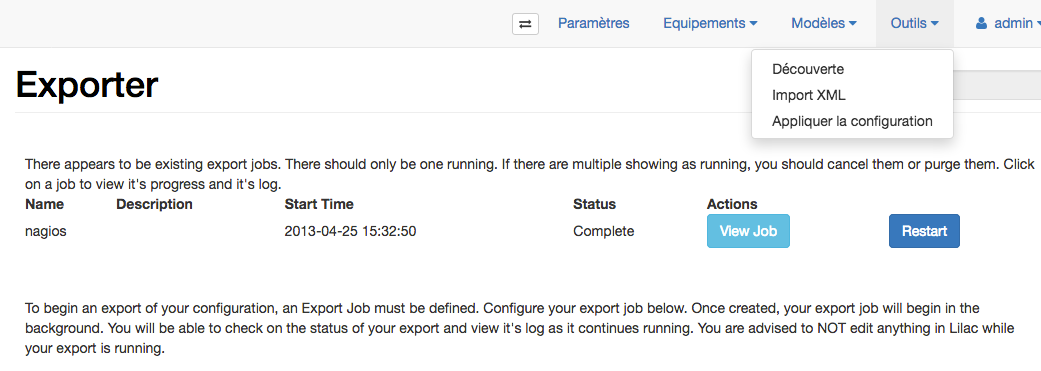Click the admin user silhouette icon
The height and width of the screenshot is (371, 1041).
pyautogui.click(x=981, y=23)
